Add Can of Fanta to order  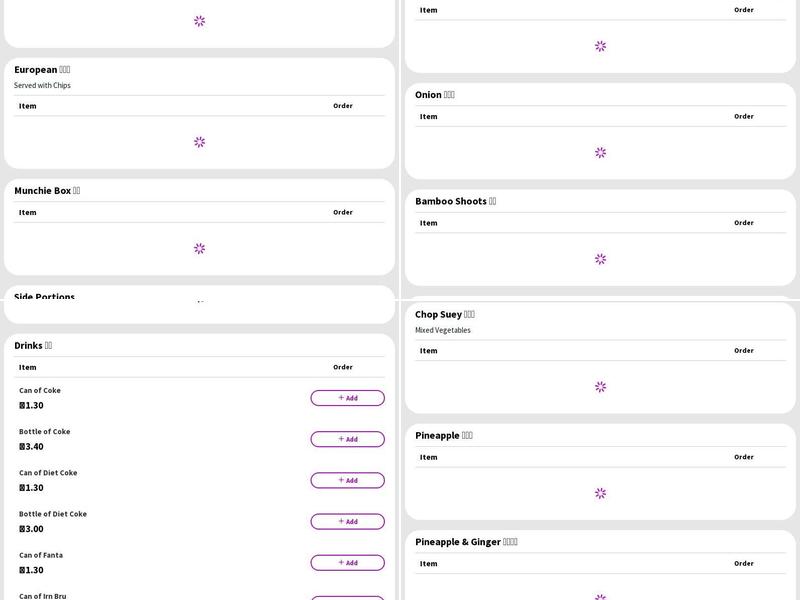coord(347,563)
